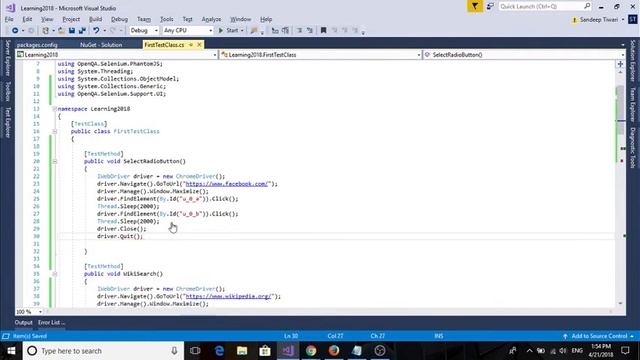Click the Find in Files toolbar icon

(254, 31)
